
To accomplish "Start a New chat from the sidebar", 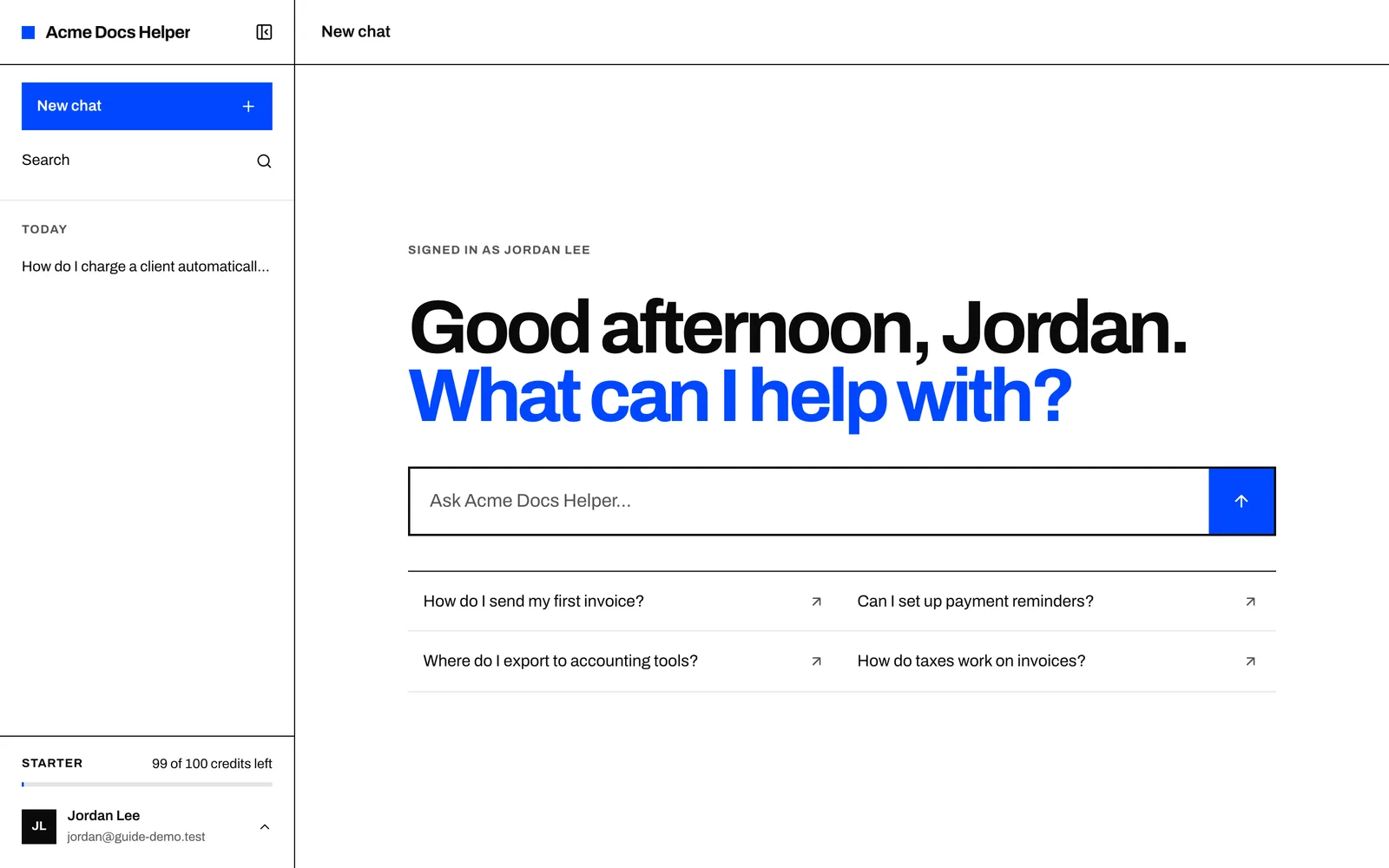I will 147,106.
